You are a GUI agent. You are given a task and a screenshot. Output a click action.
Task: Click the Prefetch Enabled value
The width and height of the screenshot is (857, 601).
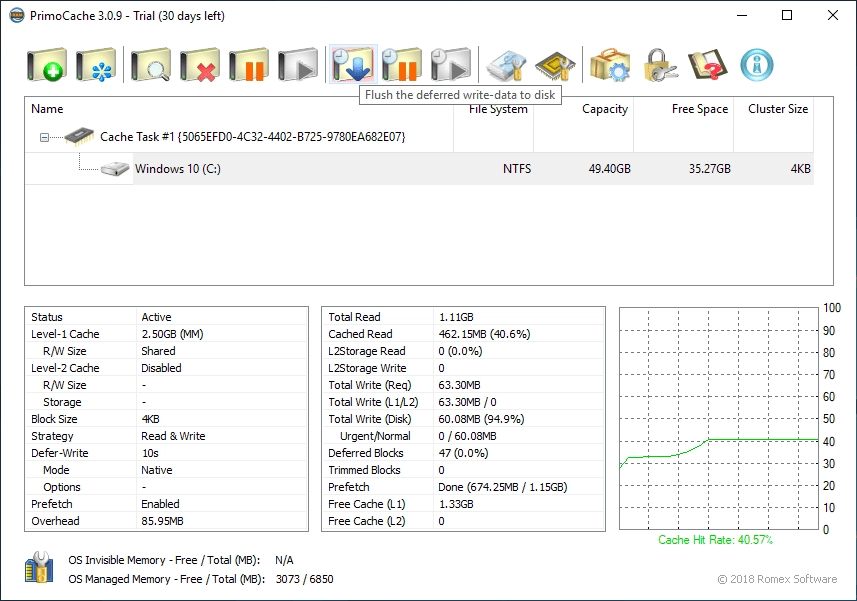(x=160, y=504)
